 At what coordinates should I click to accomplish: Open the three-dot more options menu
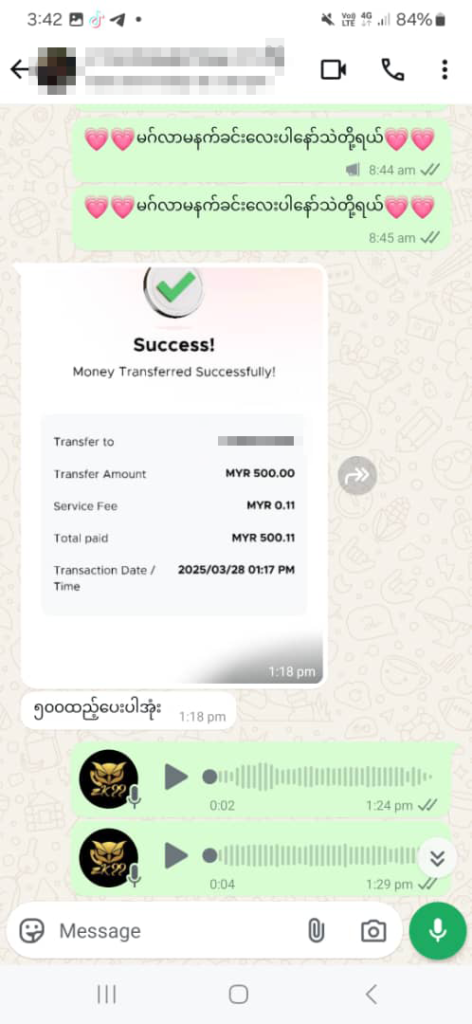click(x=445, y=70)
